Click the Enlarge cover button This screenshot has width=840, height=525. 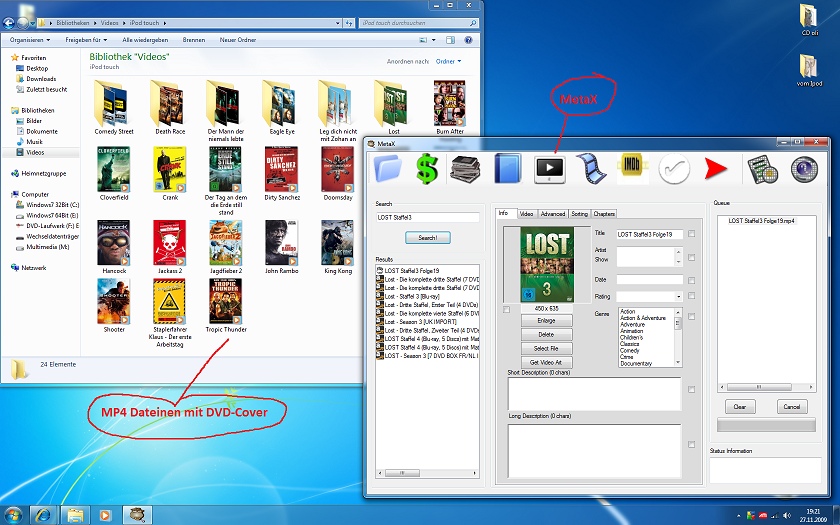click(546, 320)
